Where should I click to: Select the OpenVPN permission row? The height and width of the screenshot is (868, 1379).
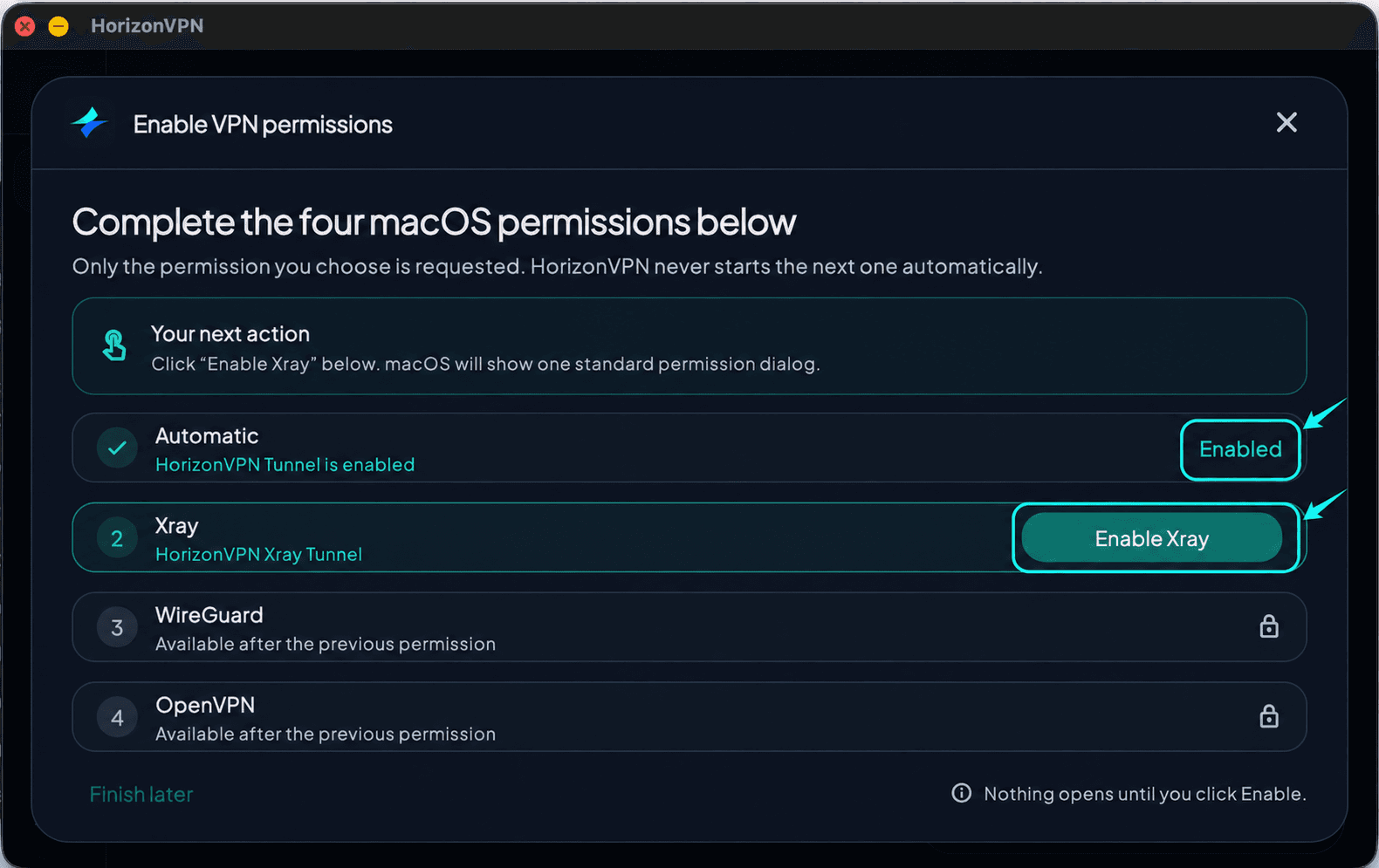point(689,717)
